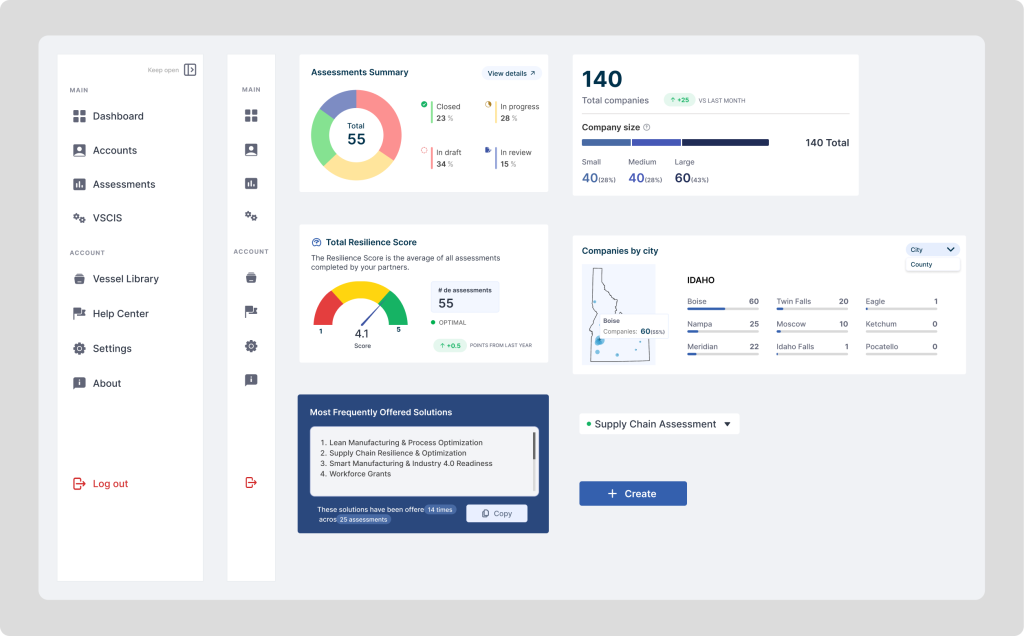Select the Dashboard grid icon in collapsed sidebar

point(251,116)
